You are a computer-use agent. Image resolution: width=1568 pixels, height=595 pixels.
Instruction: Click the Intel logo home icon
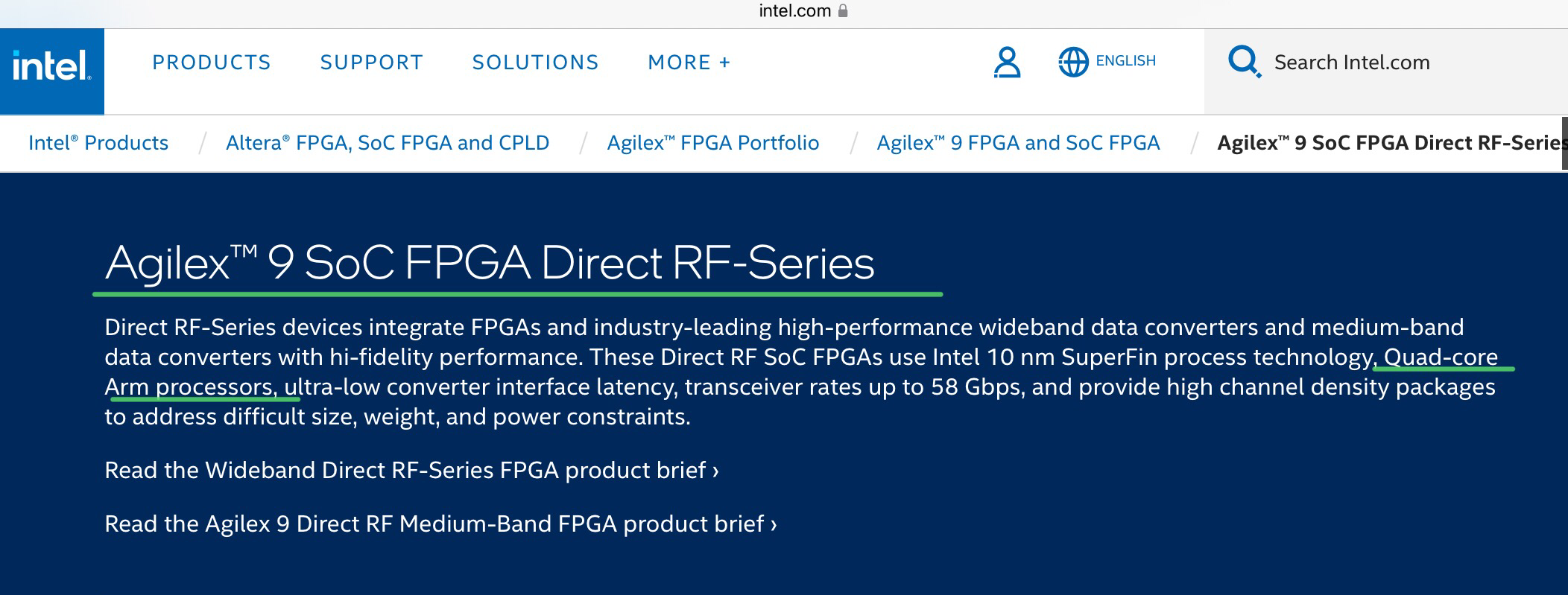(x=52, y=67)
